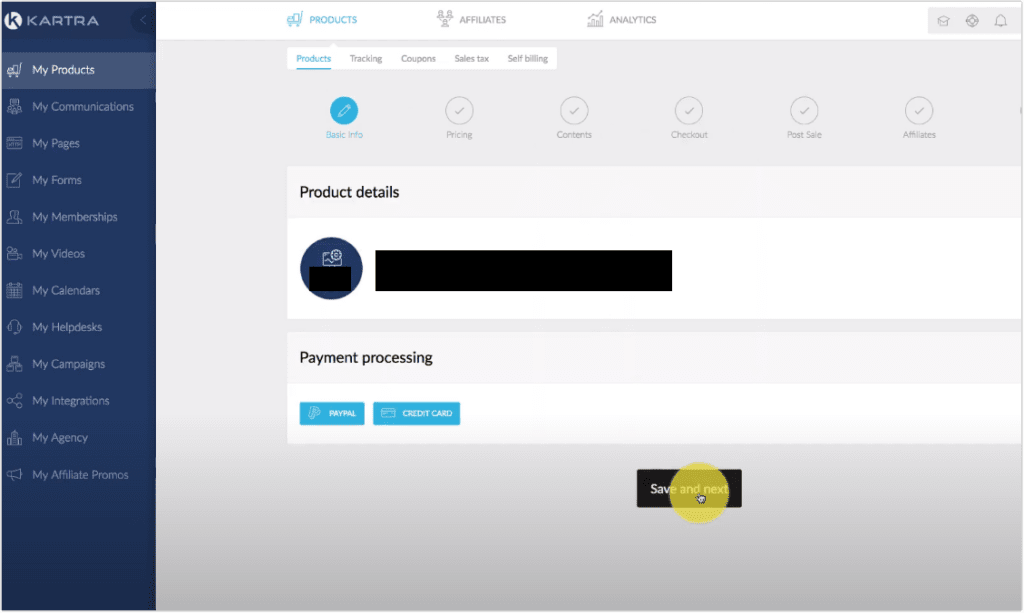Collapse the sidebar with the arrow
The width and height of the screenshot is (1024, 613).
tap(143, 20)
